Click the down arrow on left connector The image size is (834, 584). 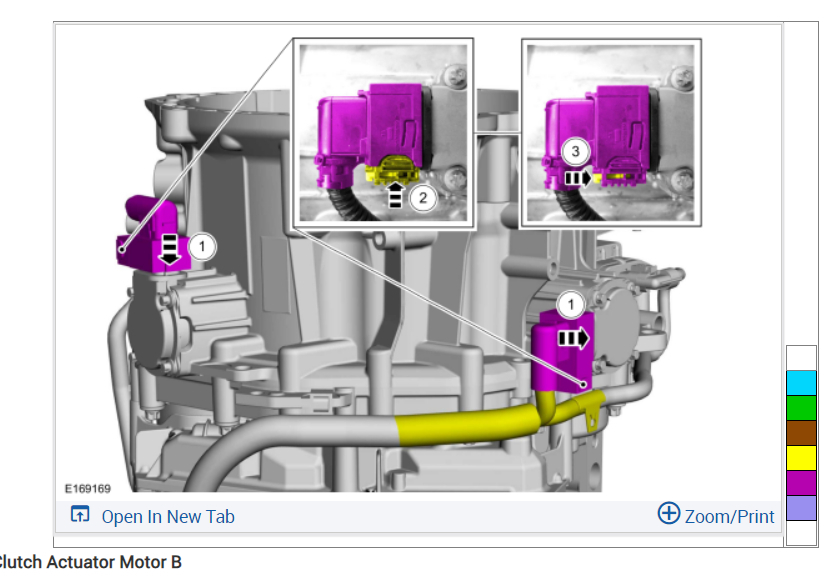click(x=170, y=249)
